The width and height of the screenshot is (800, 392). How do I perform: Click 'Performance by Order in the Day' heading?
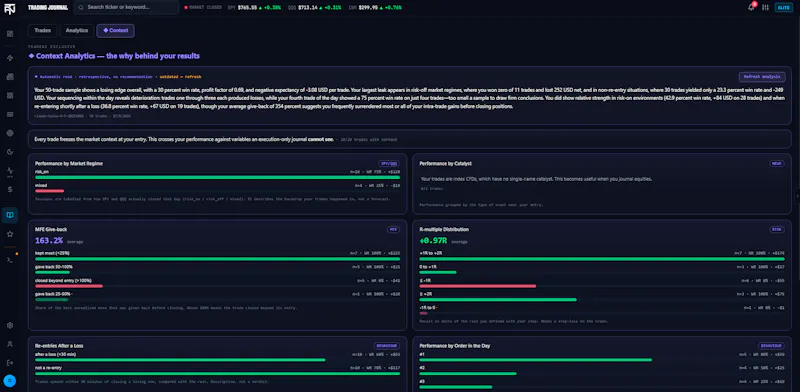[455, 346]
